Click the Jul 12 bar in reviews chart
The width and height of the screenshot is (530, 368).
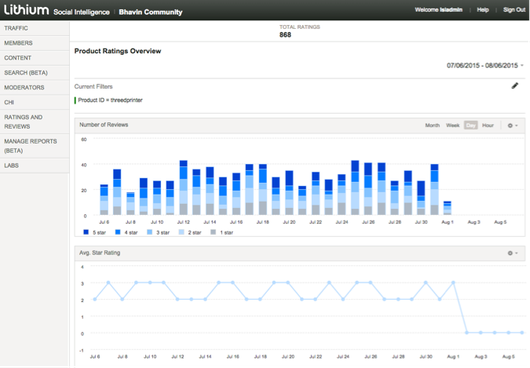[x=183, y=188]
